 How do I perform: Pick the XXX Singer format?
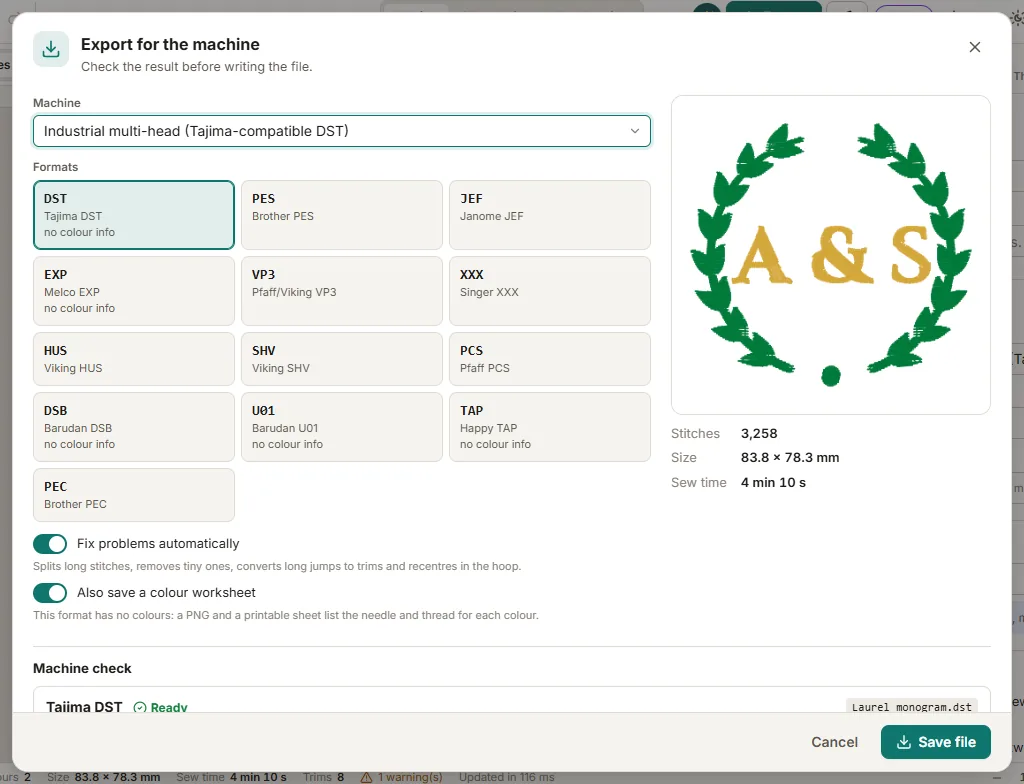[550, 291]
